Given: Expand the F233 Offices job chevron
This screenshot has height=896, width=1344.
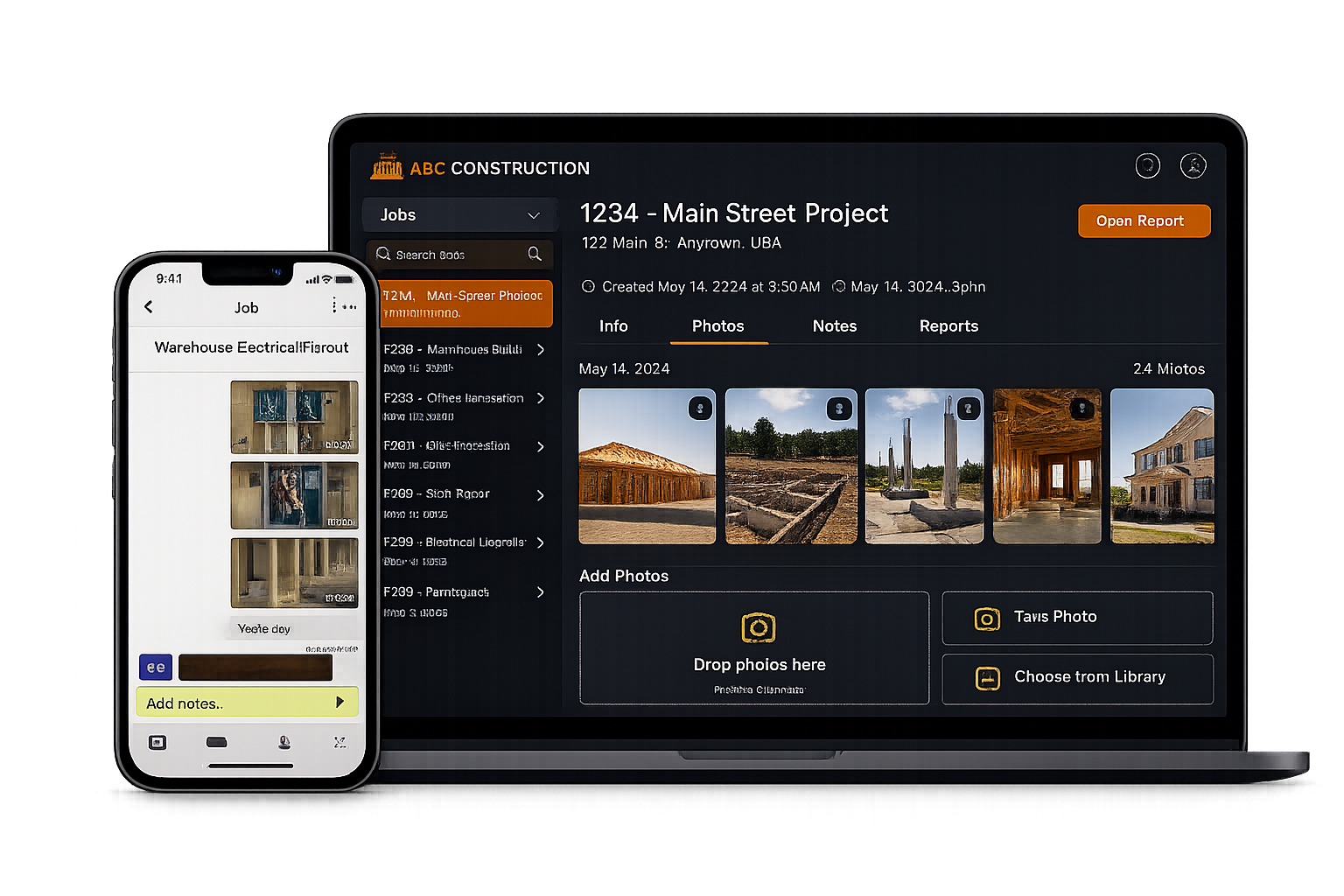Looking at the screenshot, I should coord(541,398).
